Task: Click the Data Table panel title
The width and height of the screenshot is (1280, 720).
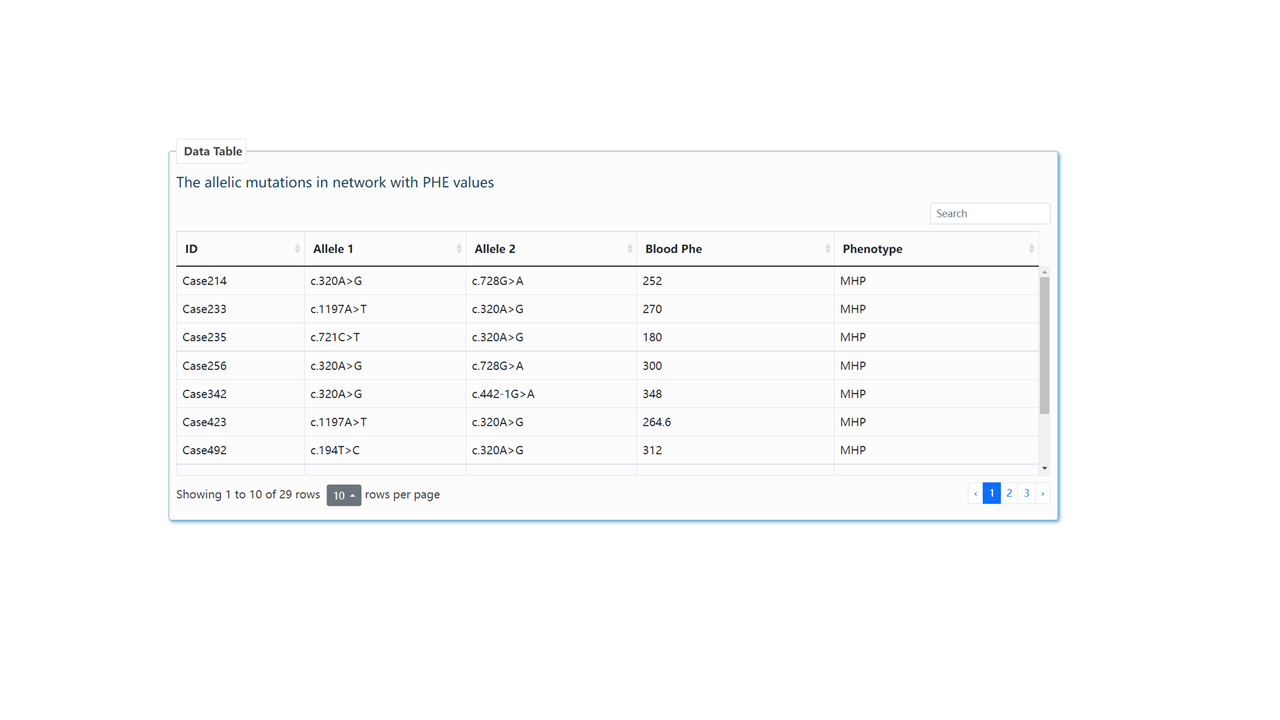Action: pos(212,151)
